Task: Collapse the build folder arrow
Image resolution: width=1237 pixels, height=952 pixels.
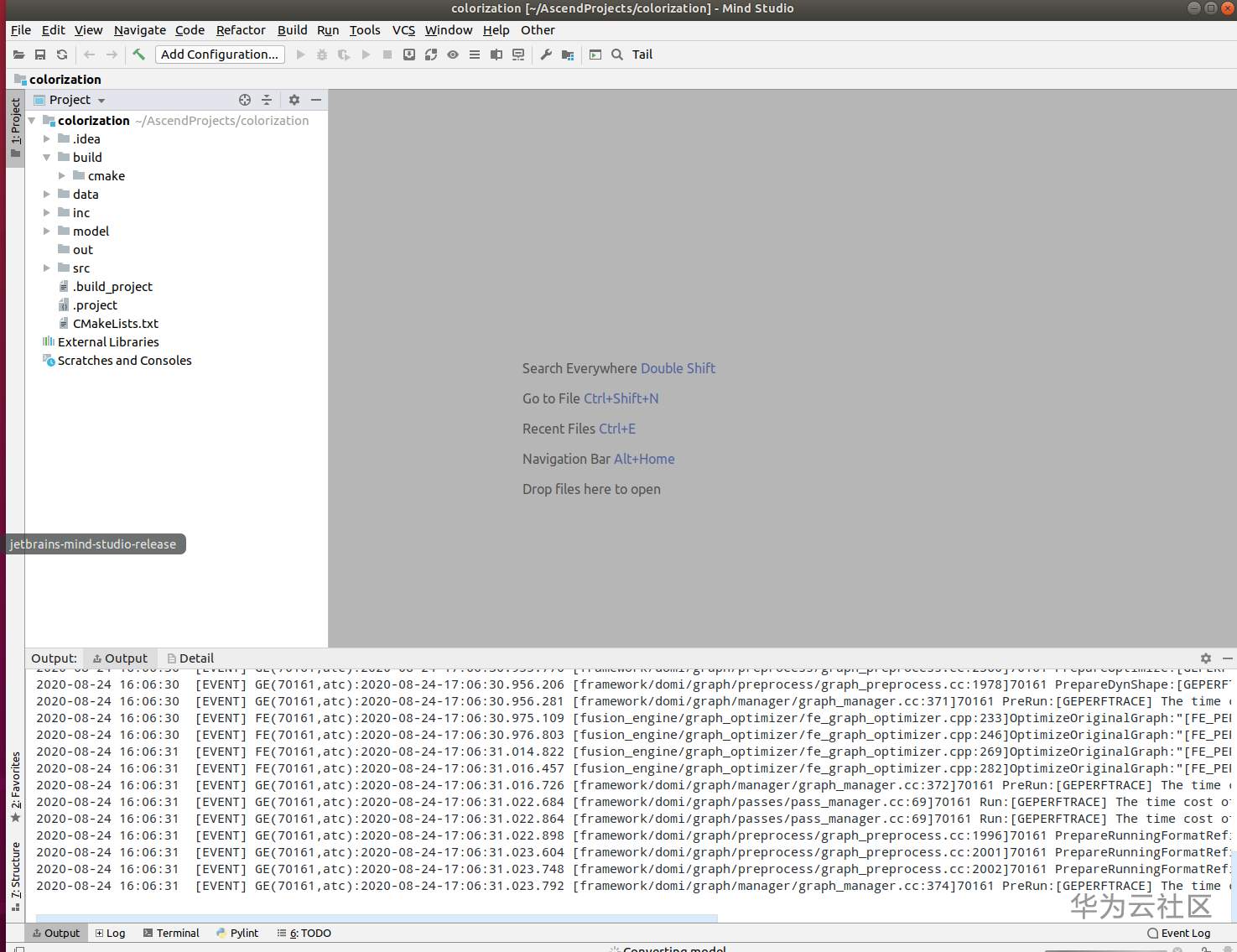Action: pyautogui.click(x=47, y=158)
